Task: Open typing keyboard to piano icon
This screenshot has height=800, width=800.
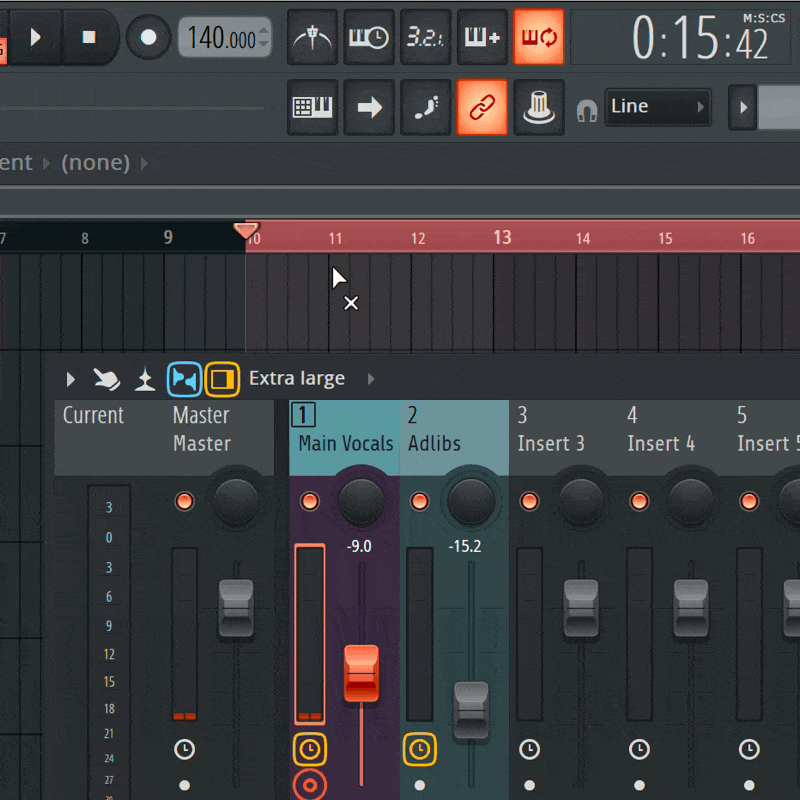Action: (313, 107)
